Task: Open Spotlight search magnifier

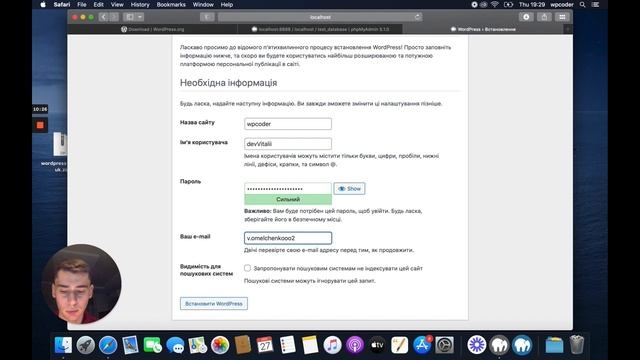Action: [583, 4]
